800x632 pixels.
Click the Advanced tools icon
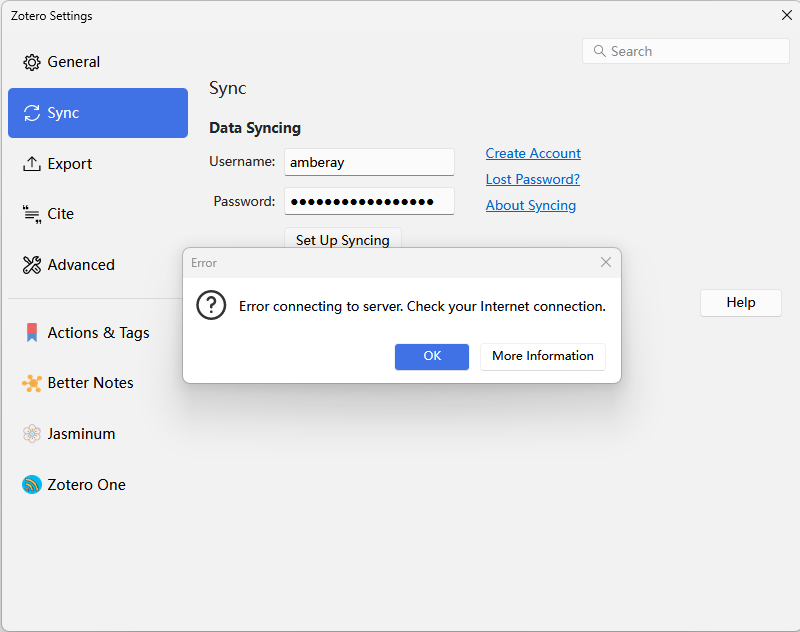(32, 265)
